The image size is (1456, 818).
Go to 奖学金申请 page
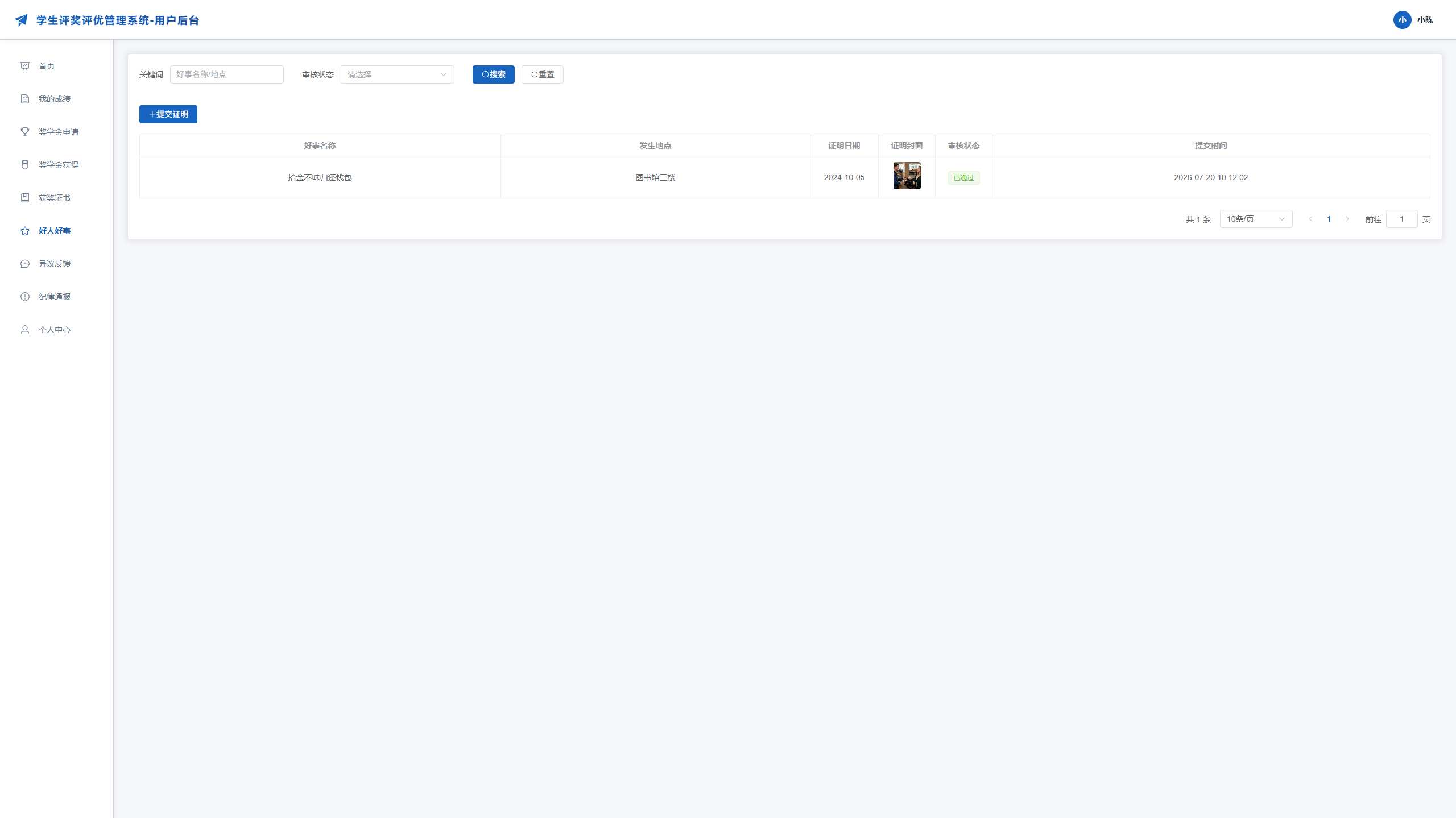[x=57, y=132]
